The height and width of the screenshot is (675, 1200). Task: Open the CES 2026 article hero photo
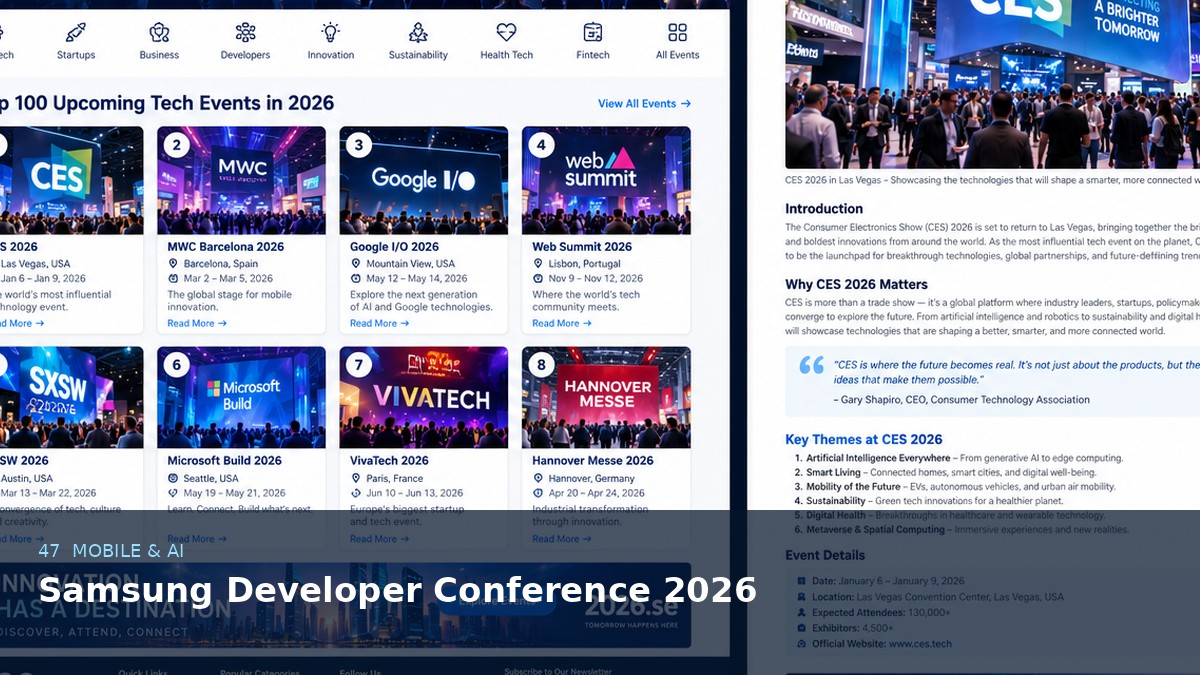coord(992,84)
